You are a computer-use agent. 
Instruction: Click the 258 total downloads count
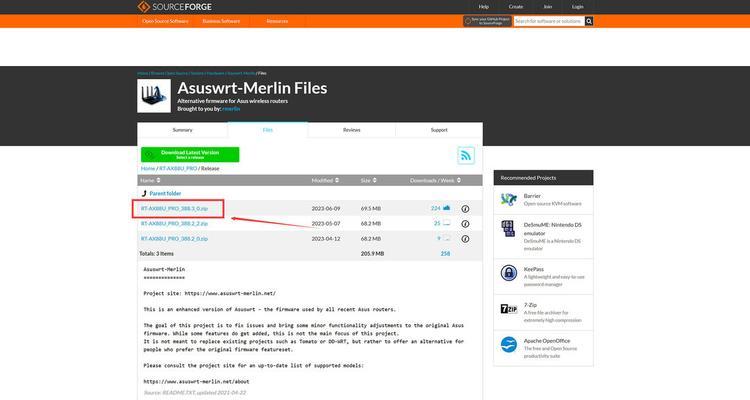pyautogui.click(x=445, y=254)
